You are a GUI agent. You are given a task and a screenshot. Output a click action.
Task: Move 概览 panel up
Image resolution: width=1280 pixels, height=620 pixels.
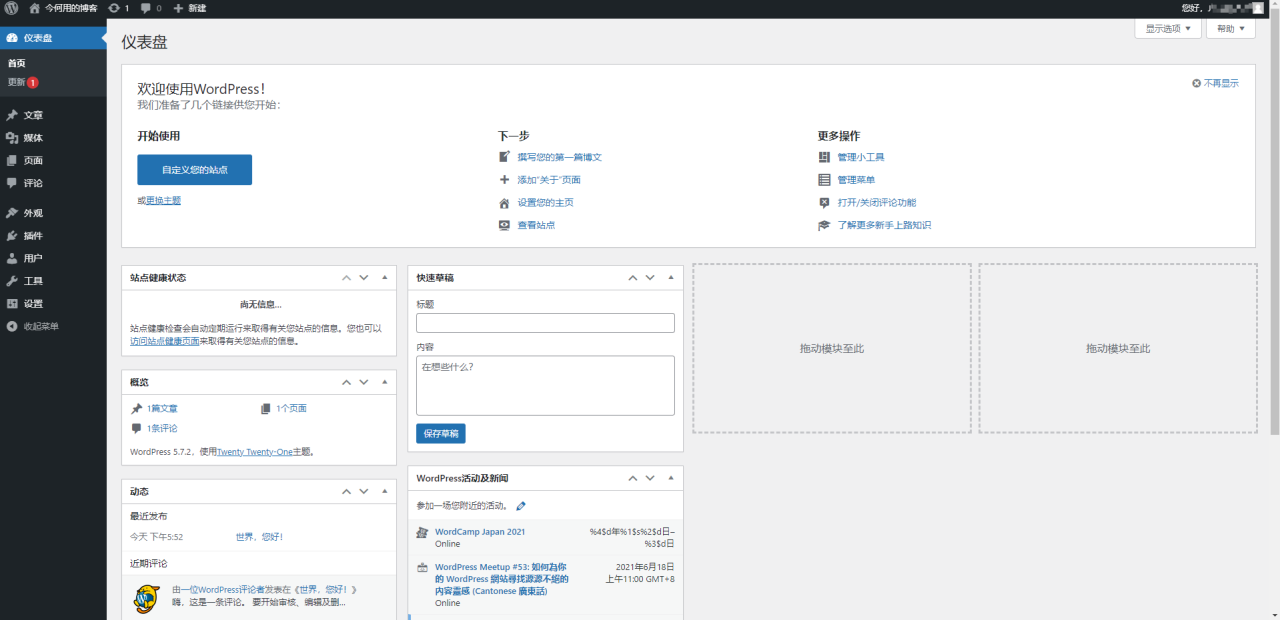coord(346,382)
